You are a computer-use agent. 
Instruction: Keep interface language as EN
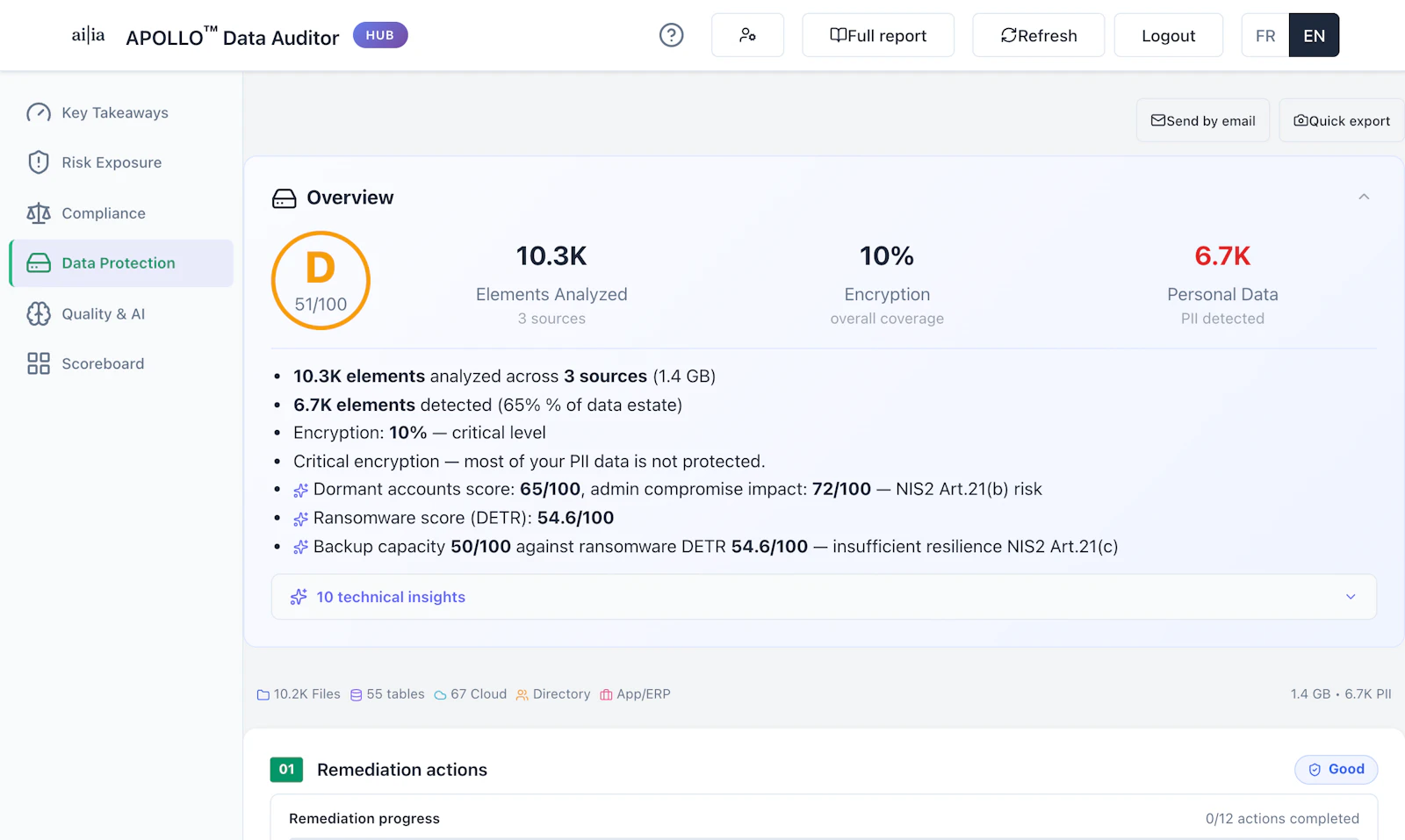coord(1314,35)
